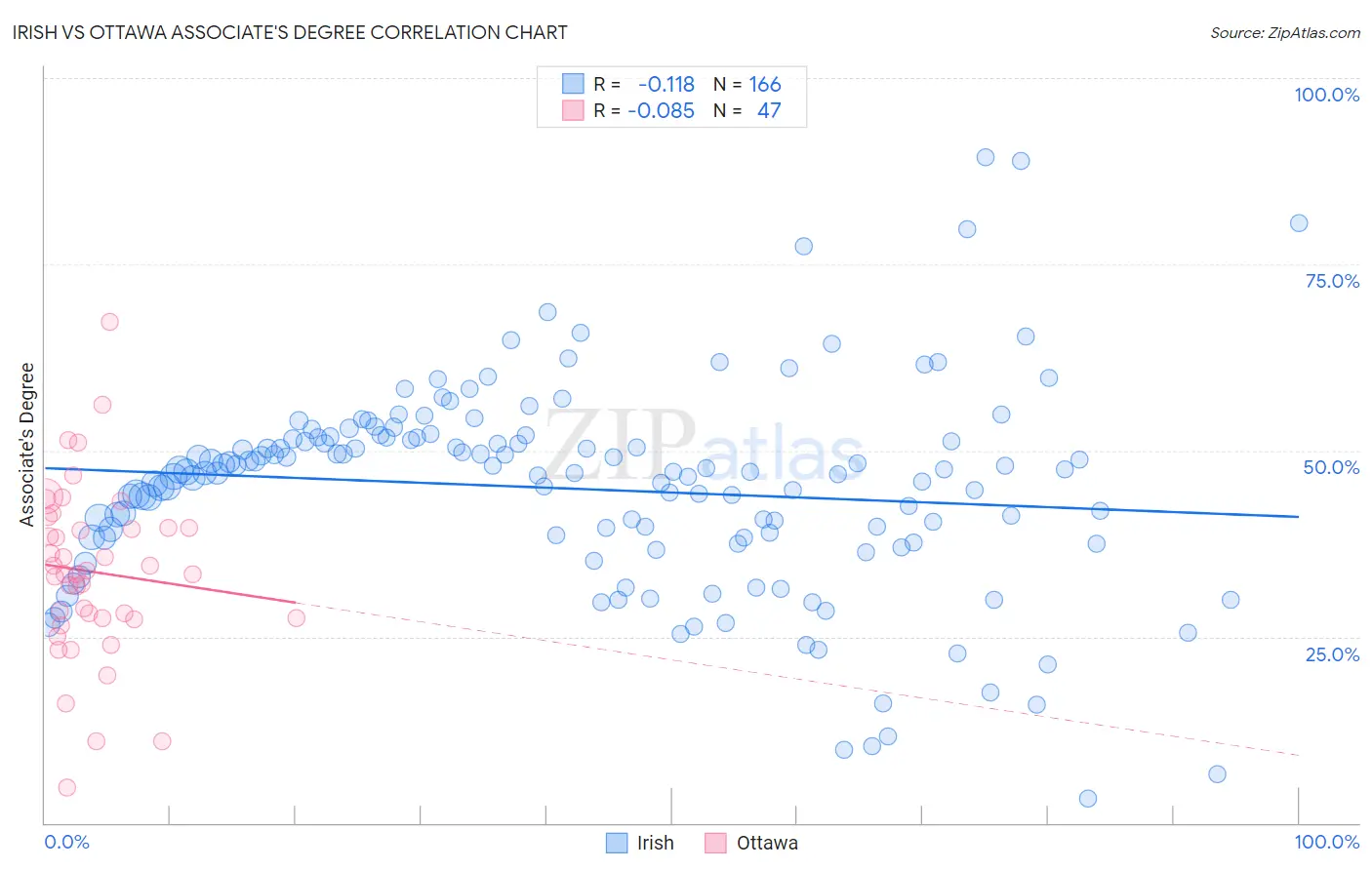Click the 0.0% x-axis label
Image resolution: width=1372 pixels, height=870 pixels.
click(x=66, y=842)
